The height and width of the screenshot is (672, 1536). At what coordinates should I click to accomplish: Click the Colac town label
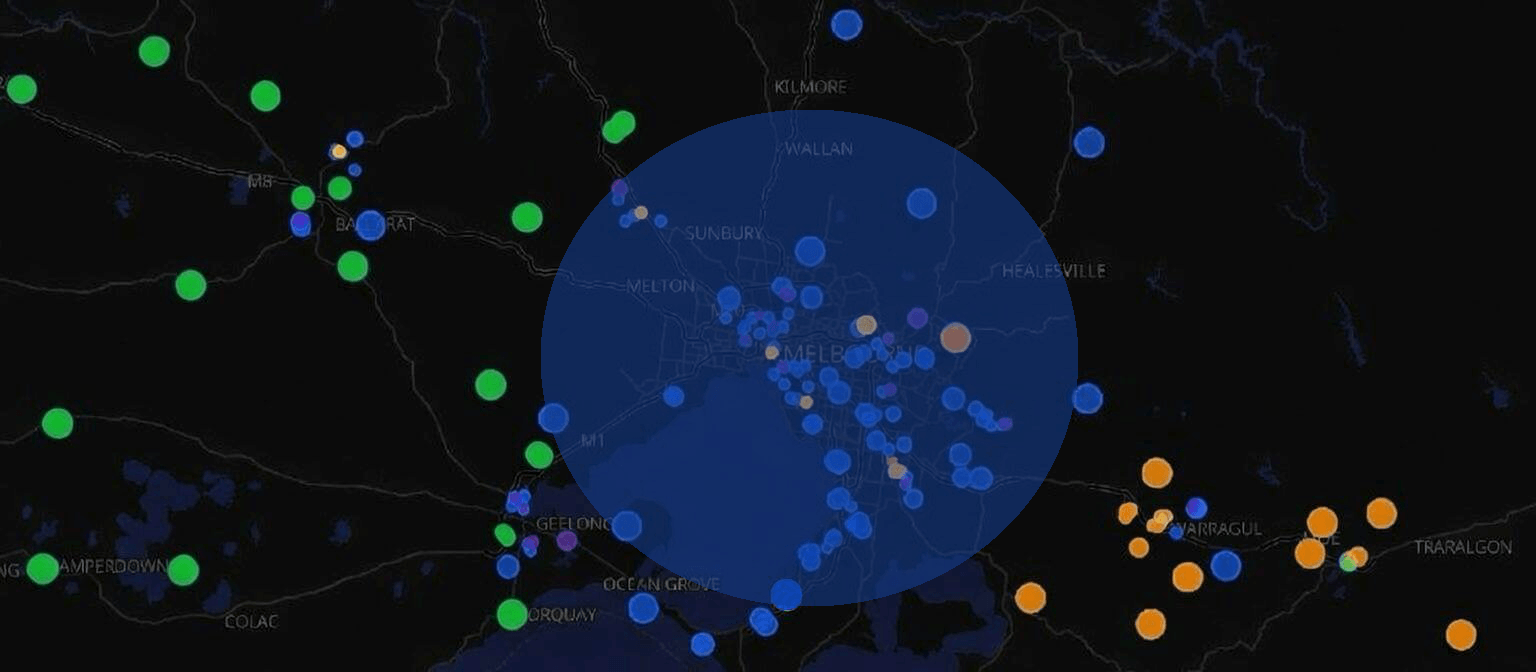tap(252, 622)
